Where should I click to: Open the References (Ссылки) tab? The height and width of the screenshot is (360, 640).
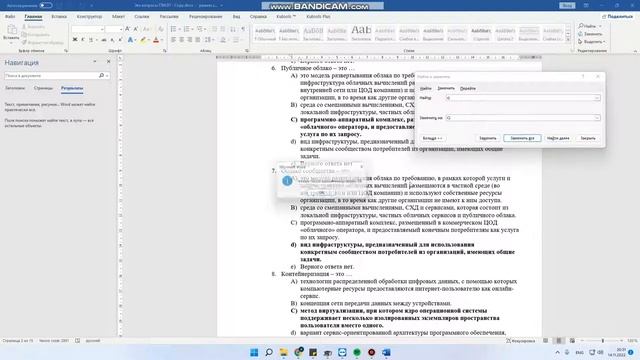click(x=142, y=16)
